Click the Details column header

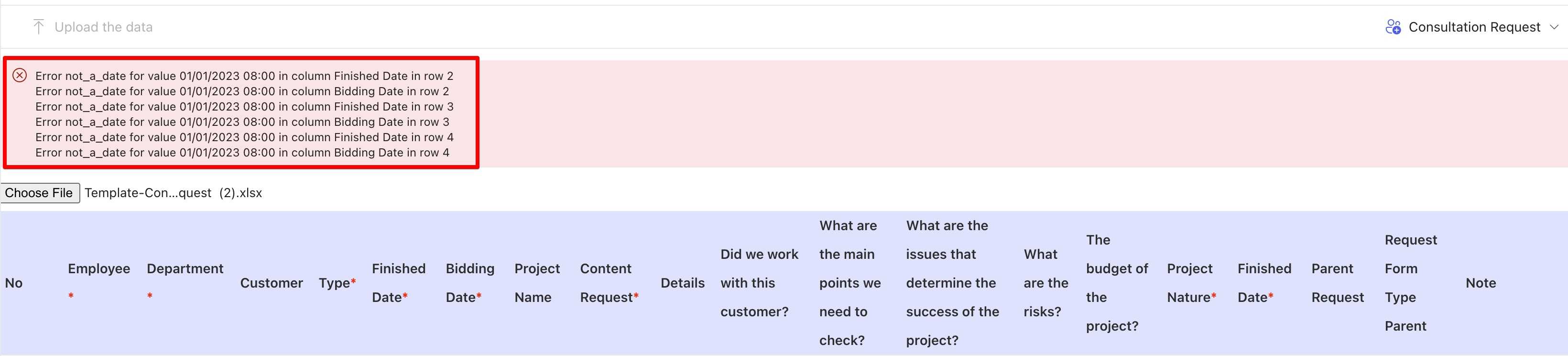point(682,283)
